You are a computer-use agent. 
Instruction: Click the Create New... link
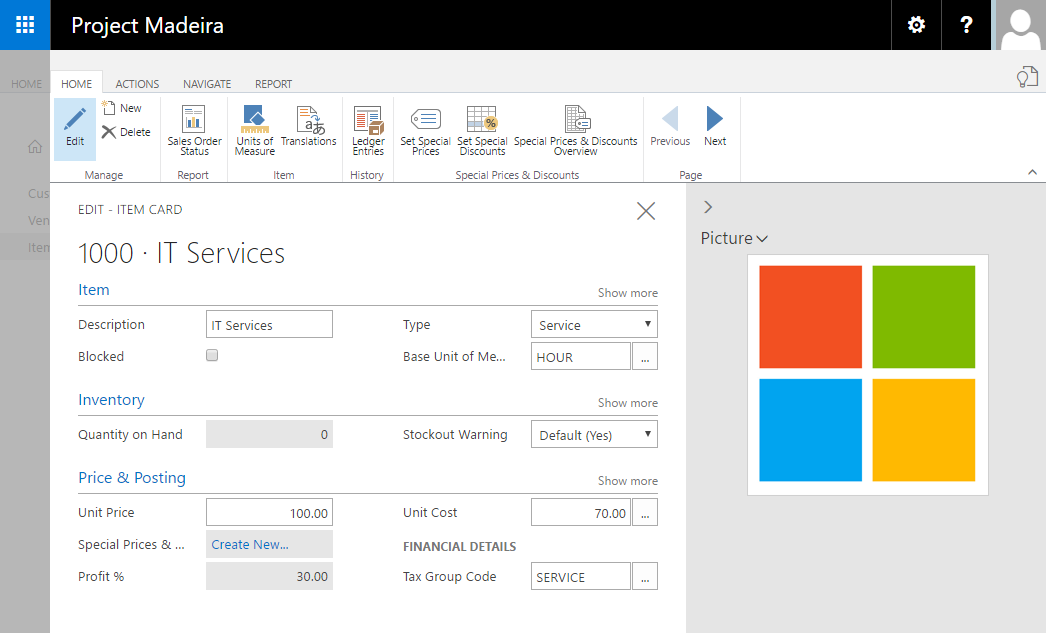pos(250,544)
